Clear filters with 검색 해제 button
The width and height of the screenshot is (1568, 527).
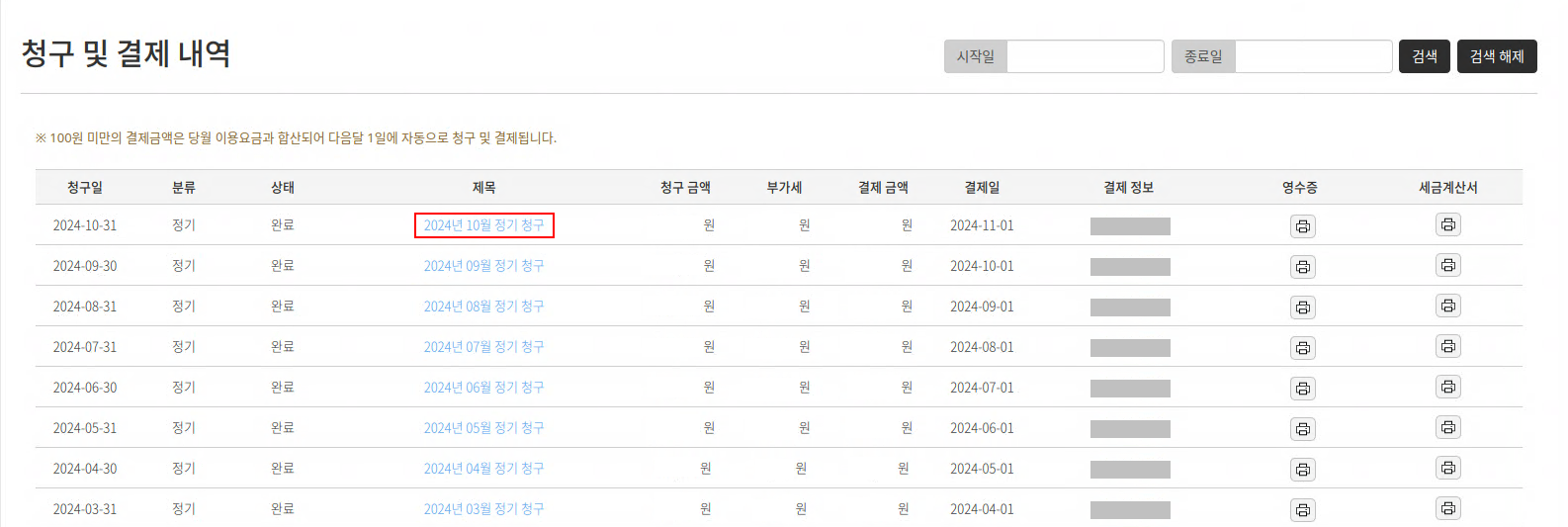(1497, 56)
